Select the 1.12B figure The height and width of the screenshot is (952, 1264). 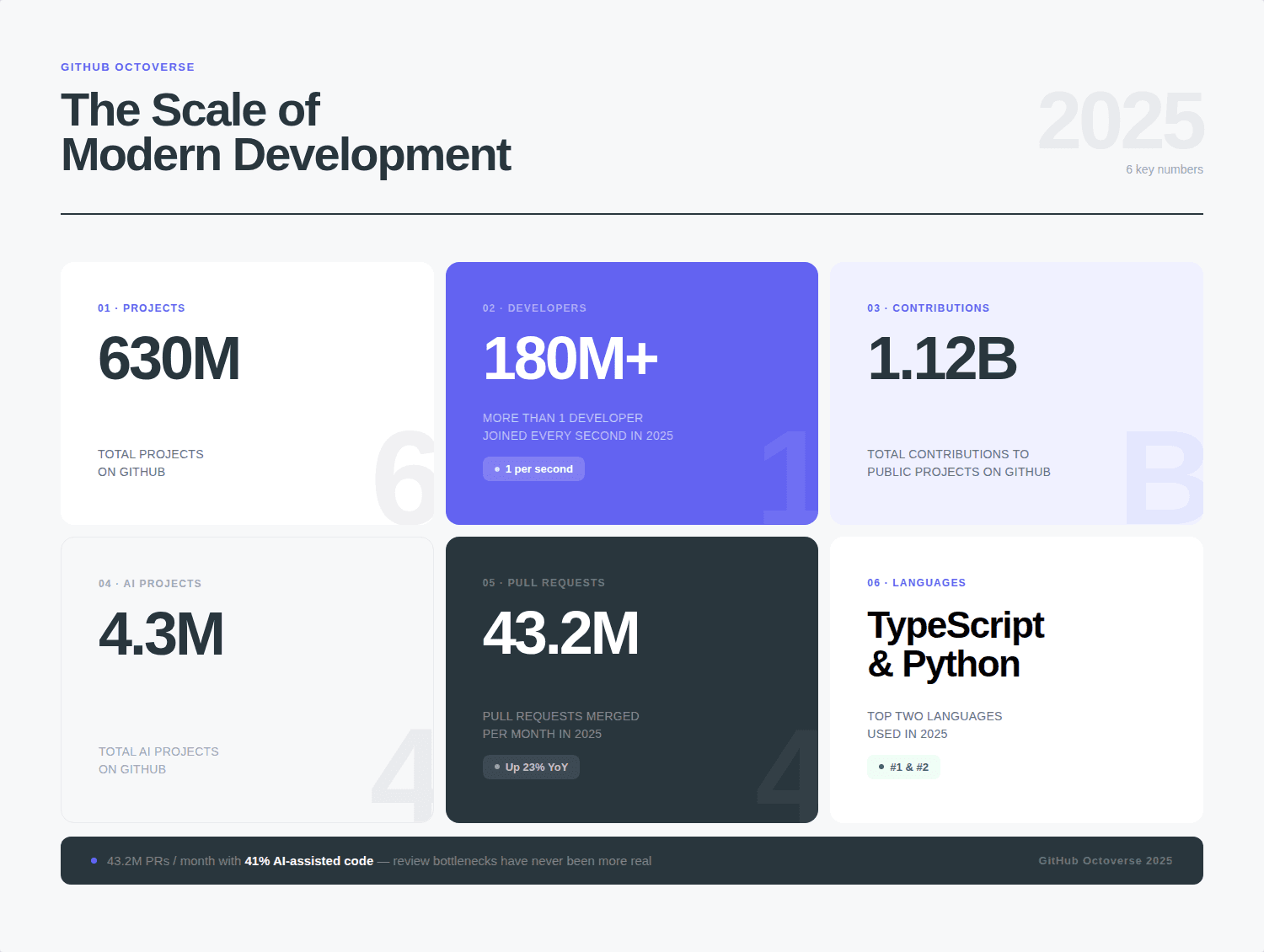[x=942, y=359]
